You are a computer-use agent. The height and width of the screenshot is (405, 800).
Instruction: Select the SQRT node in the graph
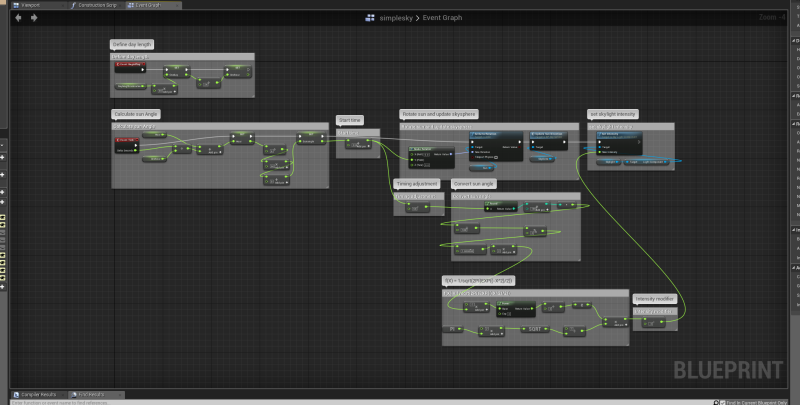pos(535,328)
